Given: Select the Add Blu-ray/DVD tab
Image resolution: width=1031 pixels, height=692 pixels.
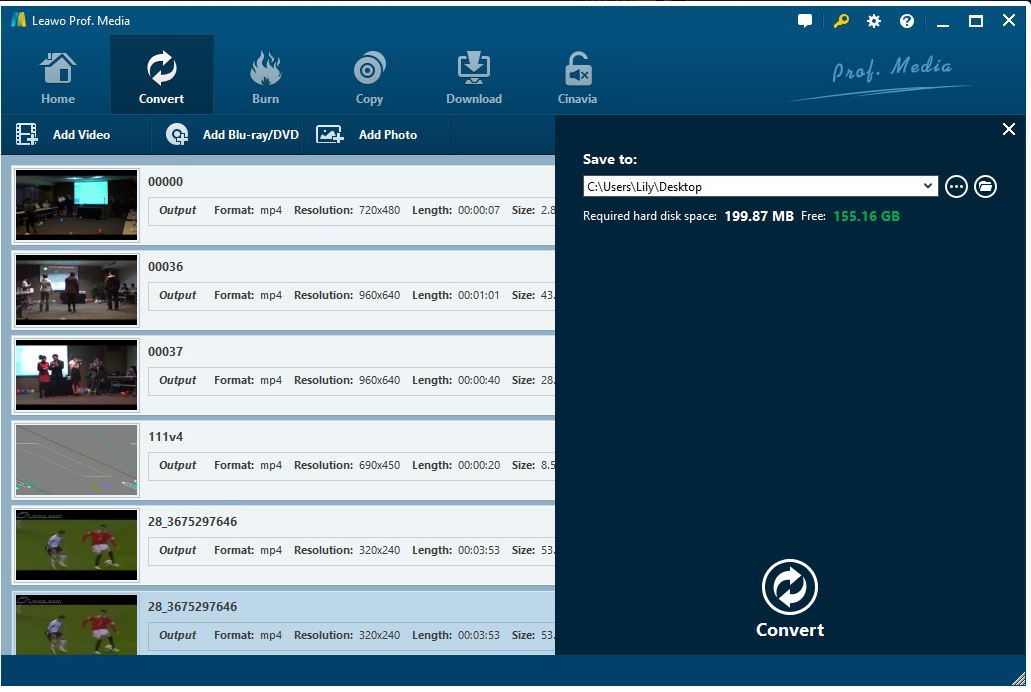Looking at the screenshot, I should coord(228,134).
